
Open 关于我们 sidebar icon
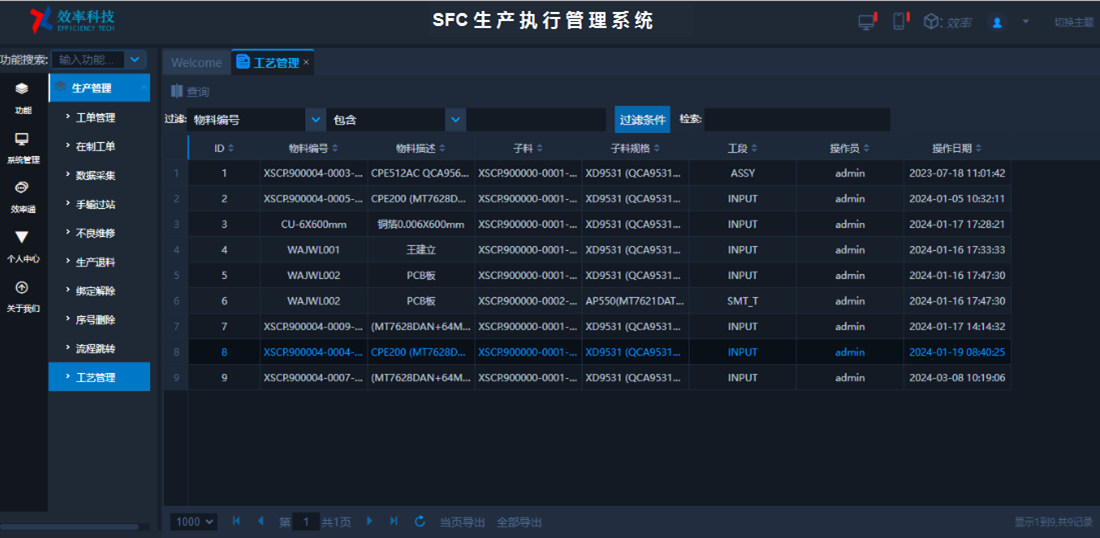tap(22, 295)
